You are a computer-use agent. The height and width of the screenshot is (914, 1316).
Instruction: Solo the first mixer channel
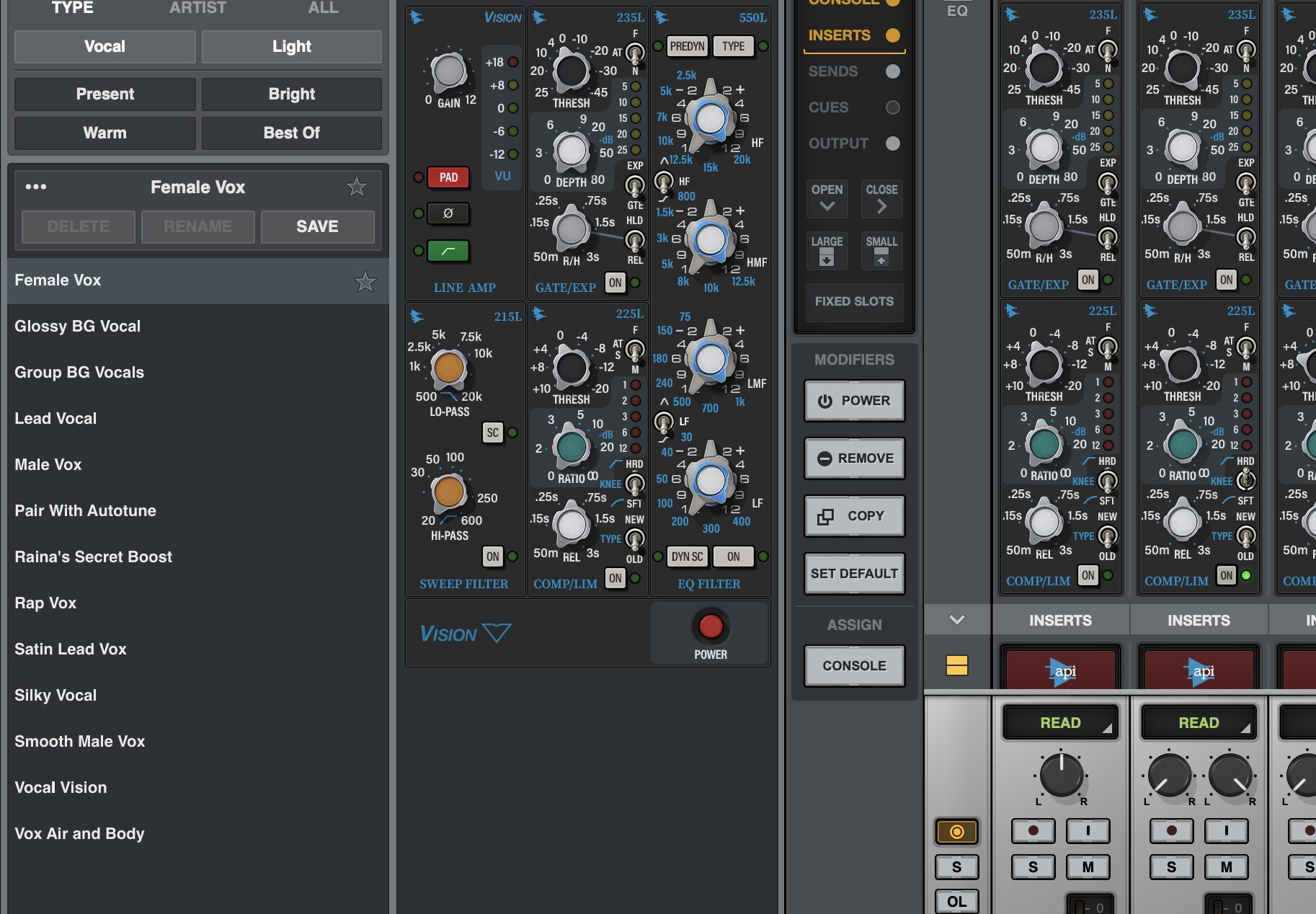(x=1033, y=867)
